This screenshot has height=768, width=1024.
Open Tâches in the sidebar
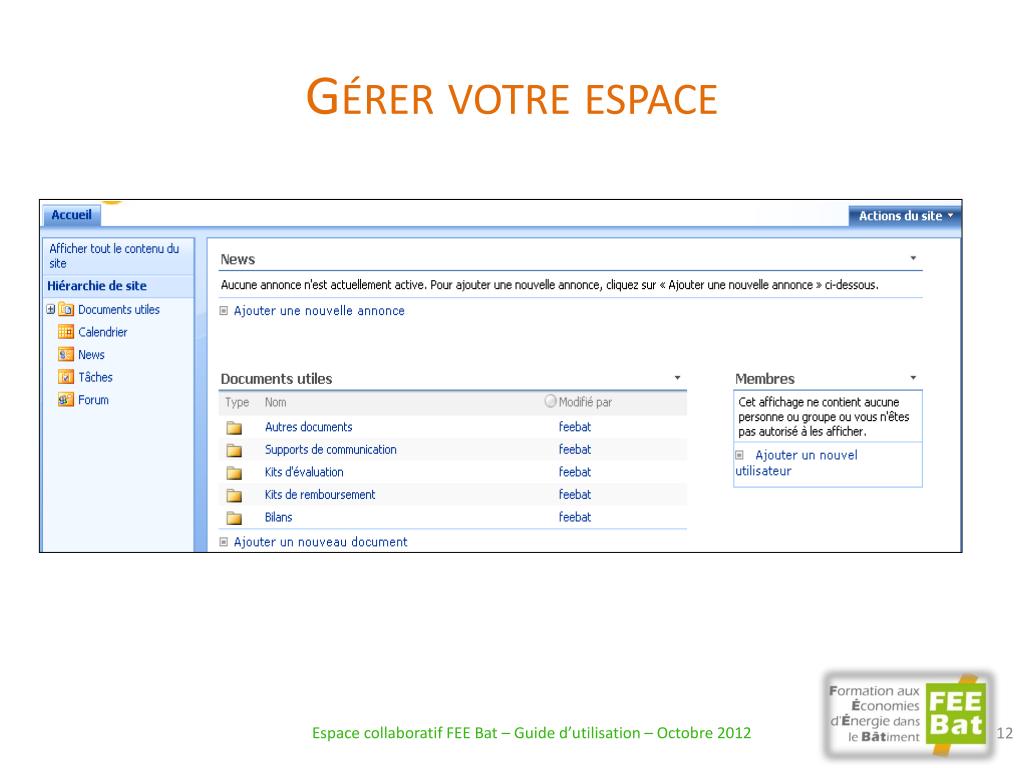click(x=95, y=377)
